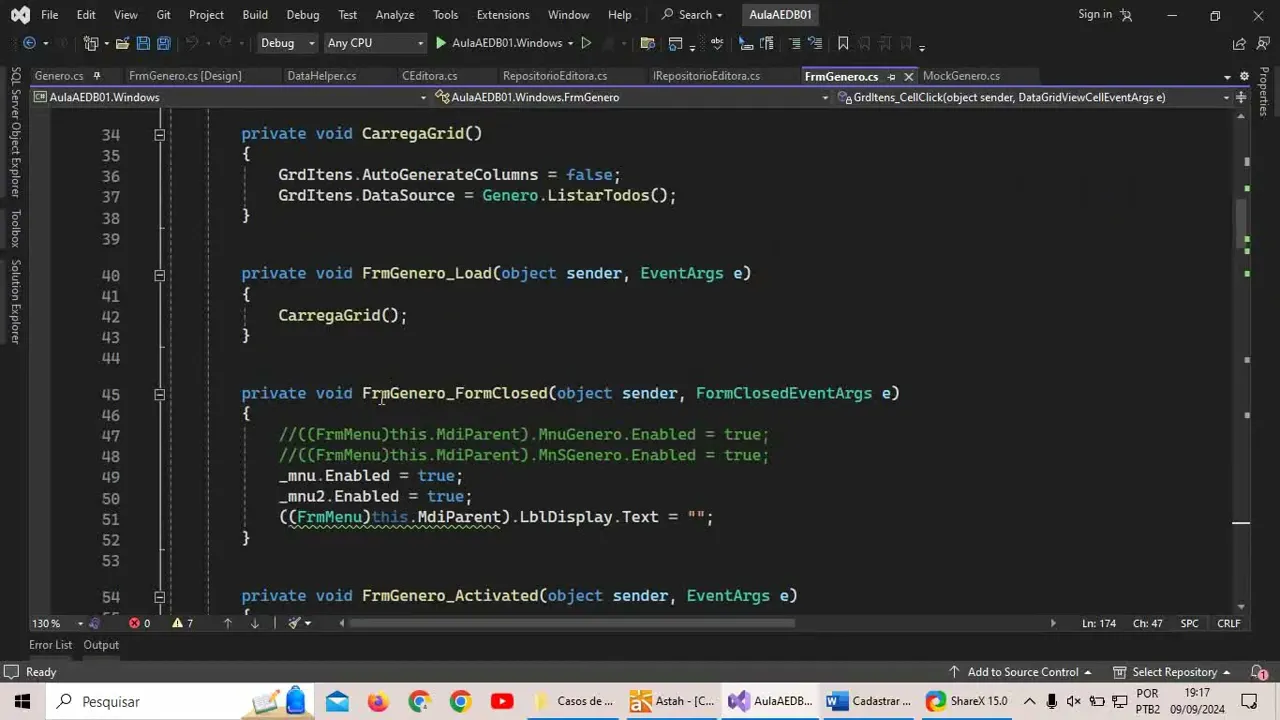Viewport: 1280px width, 720px height.
Task: Switch to RepositorioEditora.cs tab
Action: click(x=555, y=76)
